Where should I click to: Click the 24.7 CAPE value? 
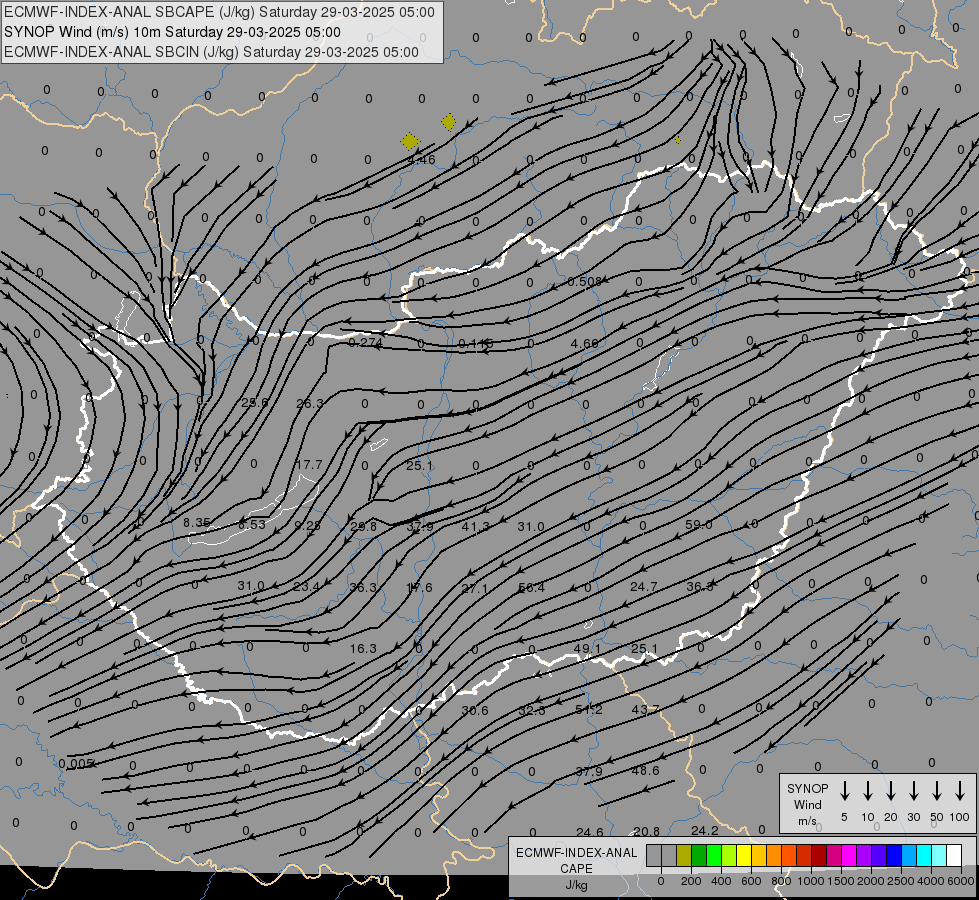(x=644, y=586)
